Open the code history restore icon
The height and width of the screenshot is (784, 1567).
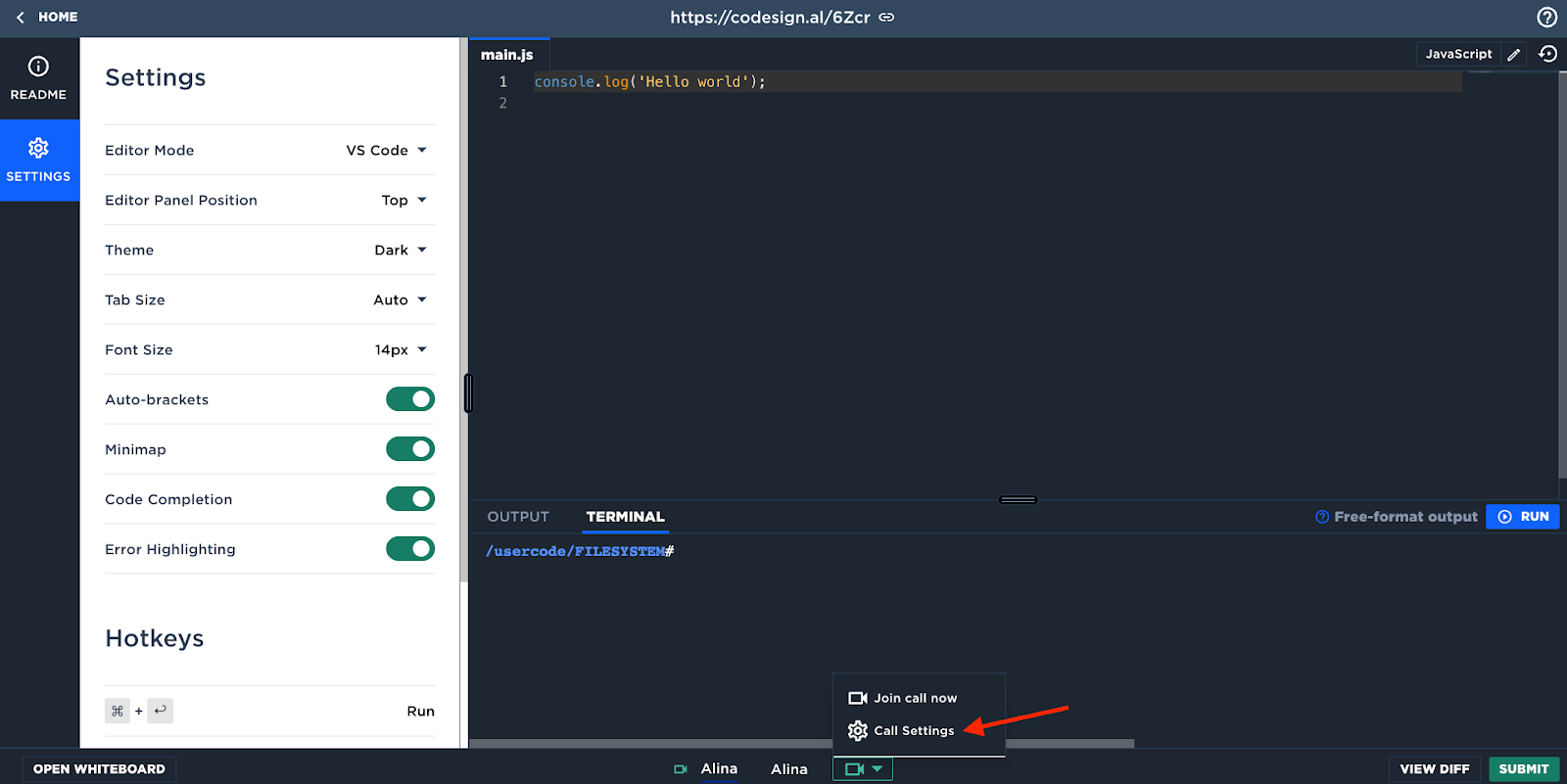coord(1547,54)
